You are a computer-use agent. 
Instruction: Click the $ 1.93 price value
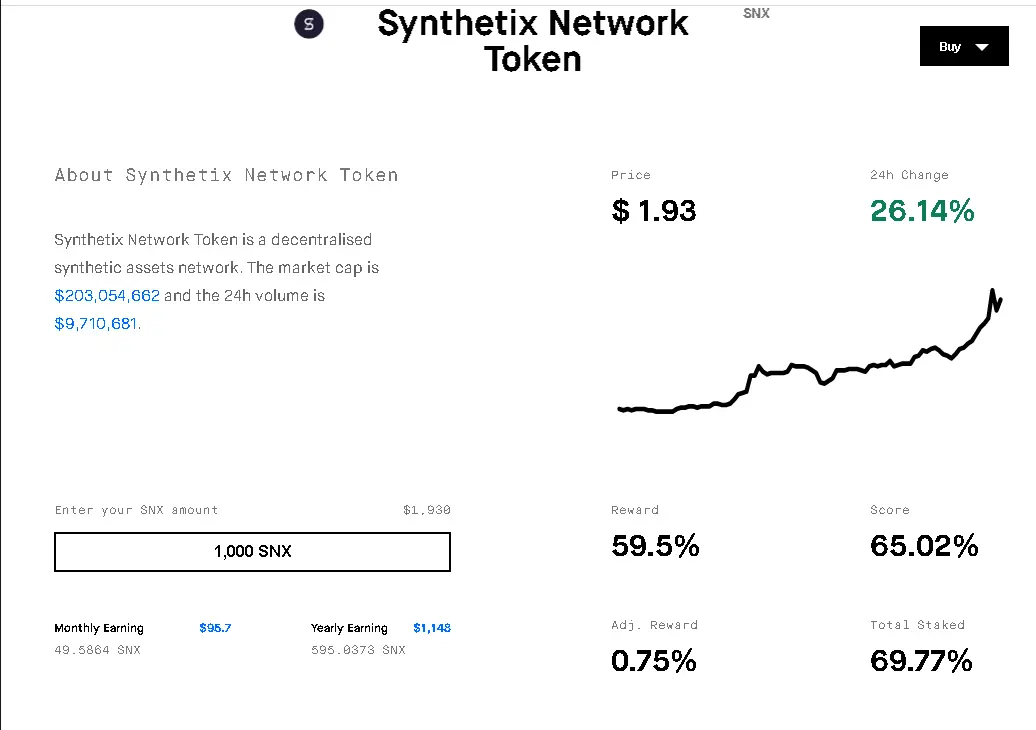pos(653,211)
